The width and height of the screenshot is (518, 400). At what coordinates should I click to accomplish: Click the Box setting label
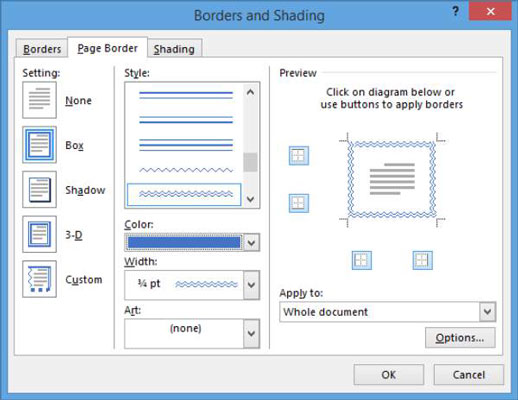click(74, 145)
